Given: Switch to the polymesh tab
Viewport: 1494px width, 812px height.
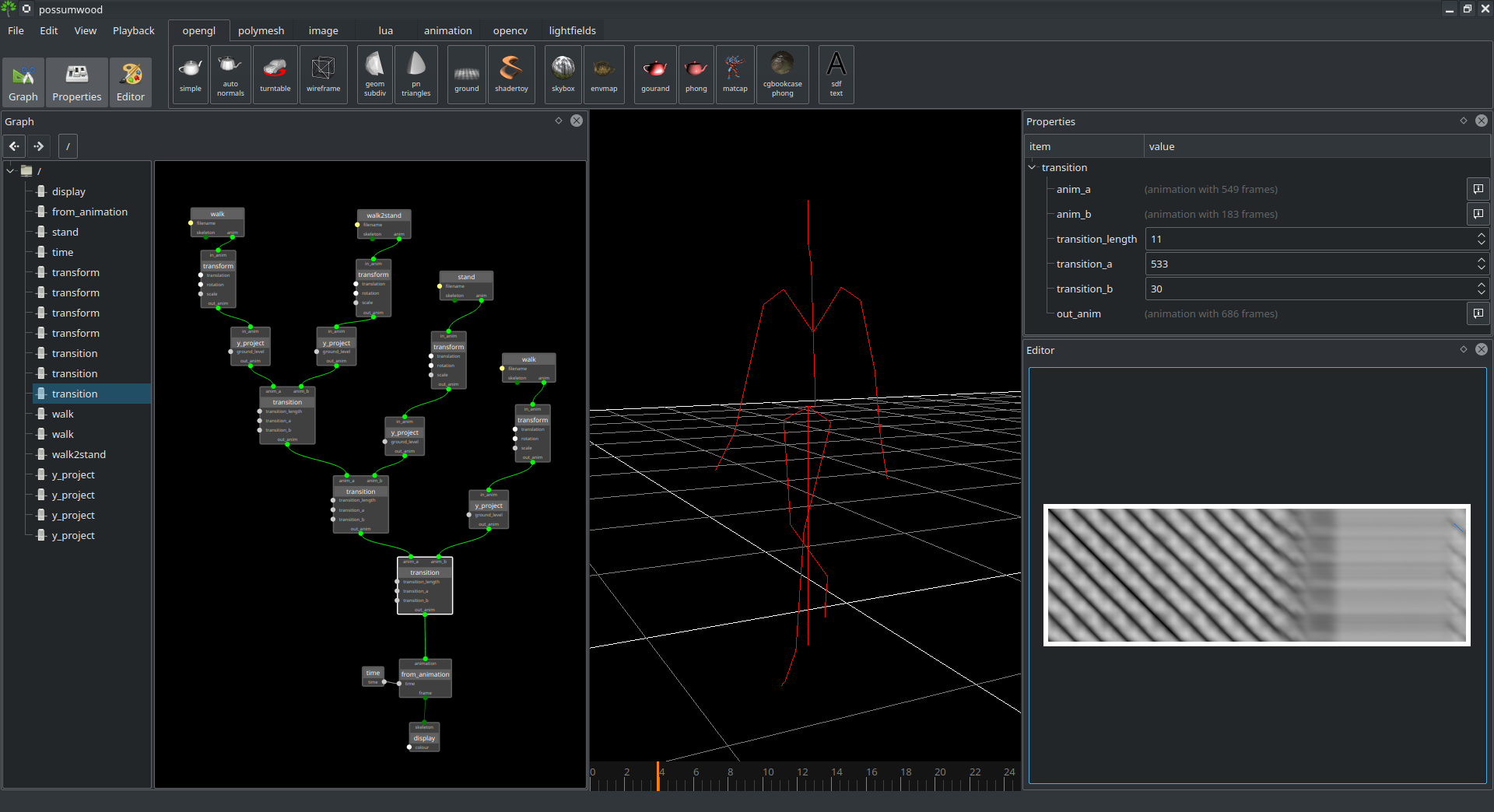Looking at the screenshot, I should tap(261, 30).
